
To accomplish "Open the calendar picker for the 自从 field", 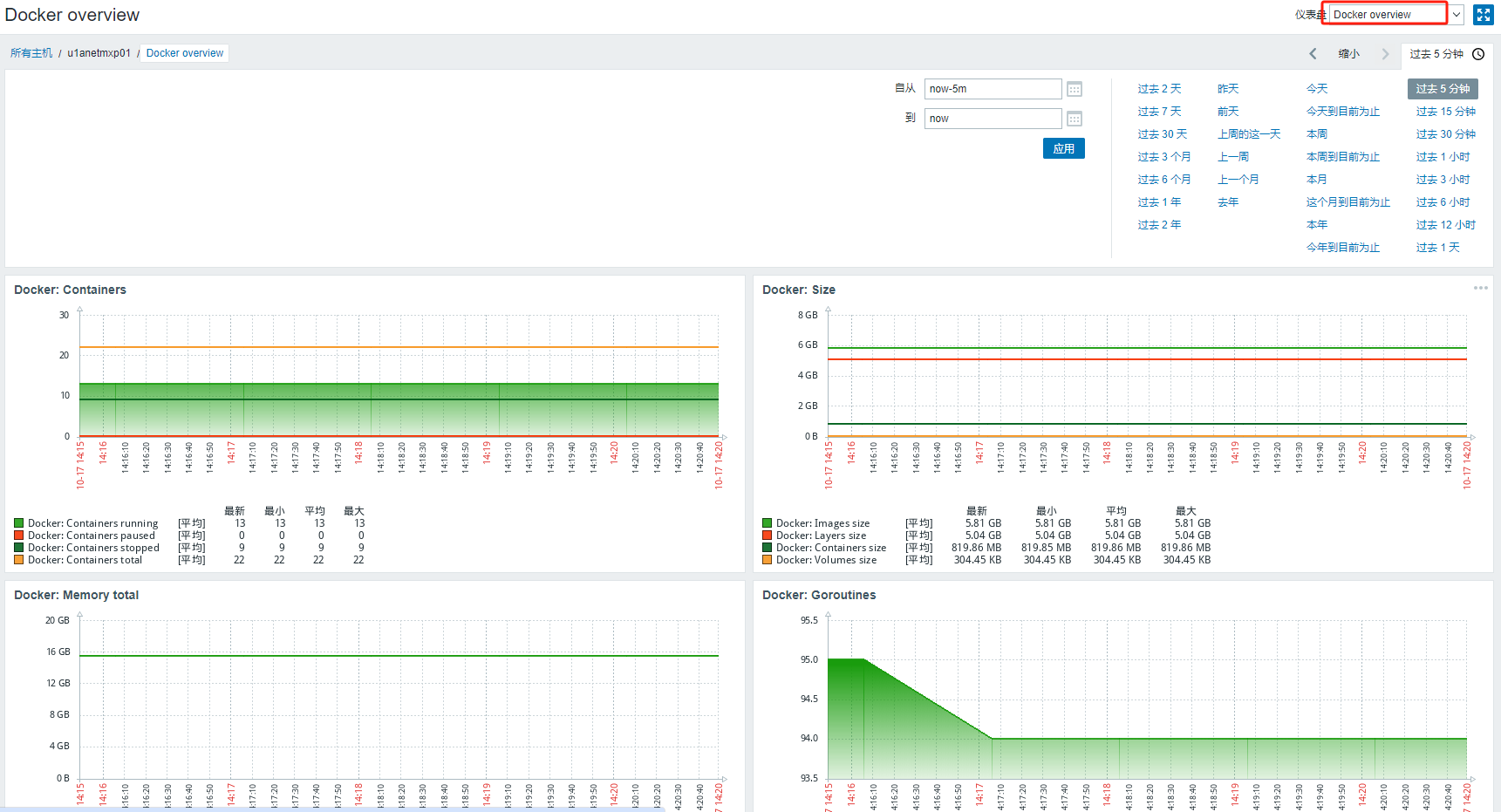I will (x=1075, y=89).
